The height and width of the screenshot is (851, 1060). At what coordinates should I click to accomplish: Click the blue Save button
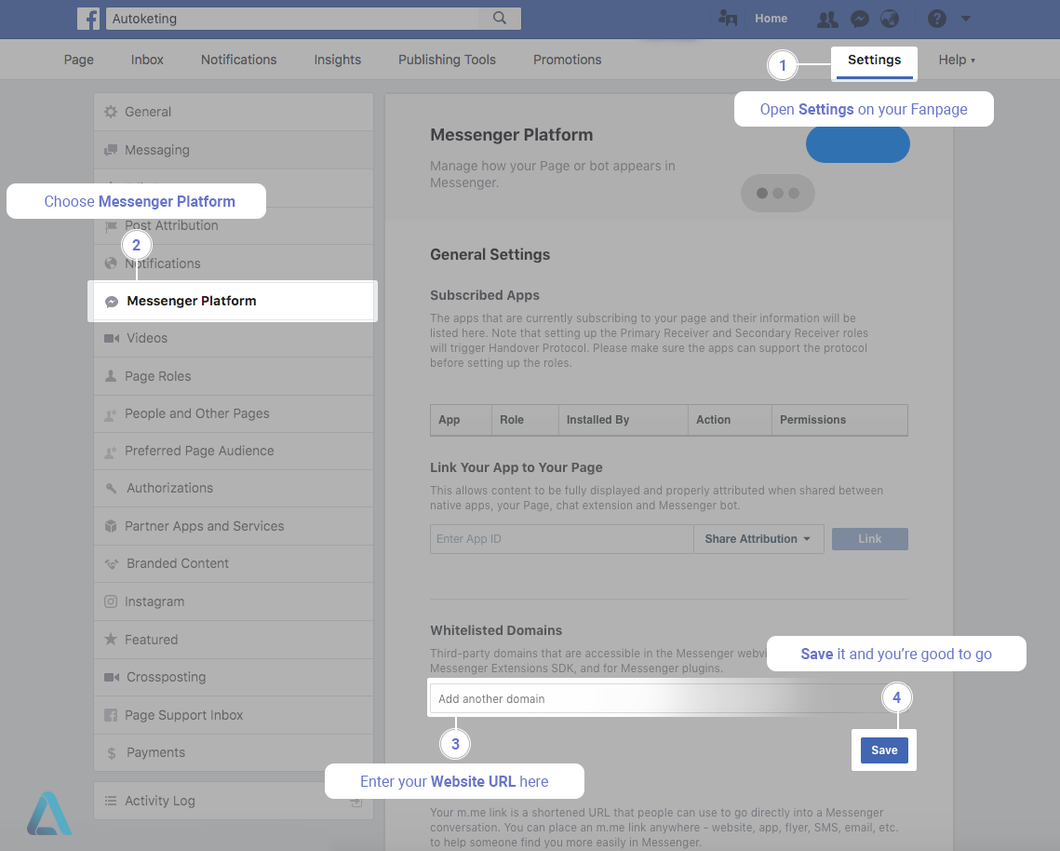(884, 751)
